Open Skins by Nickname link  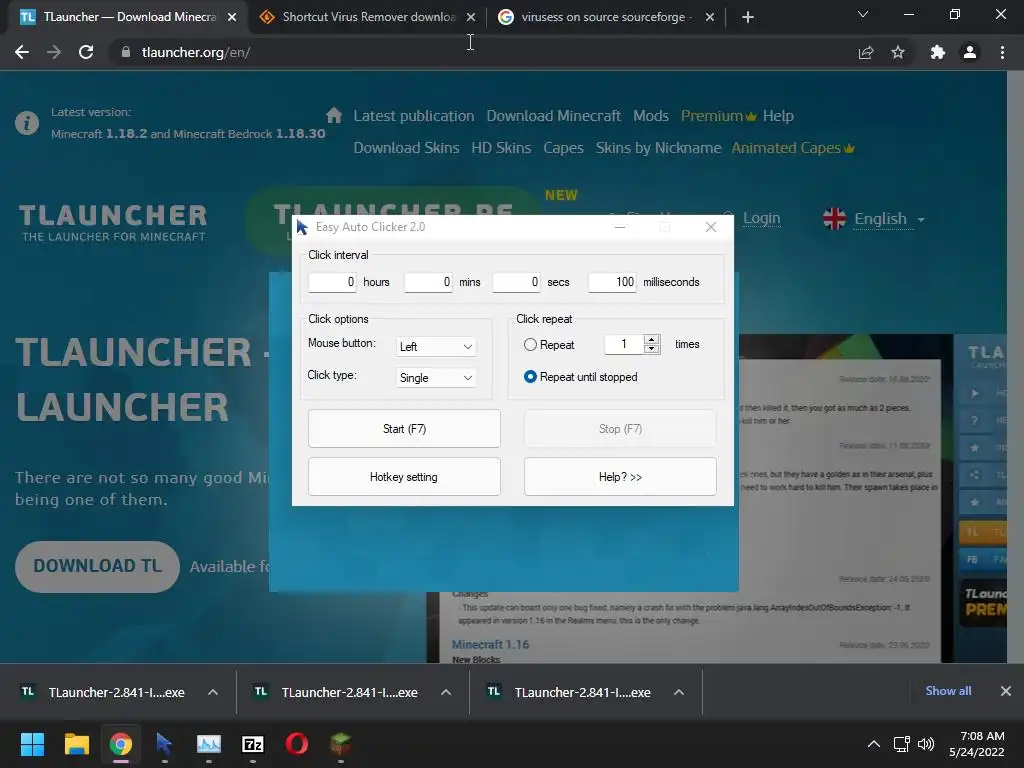658,148
